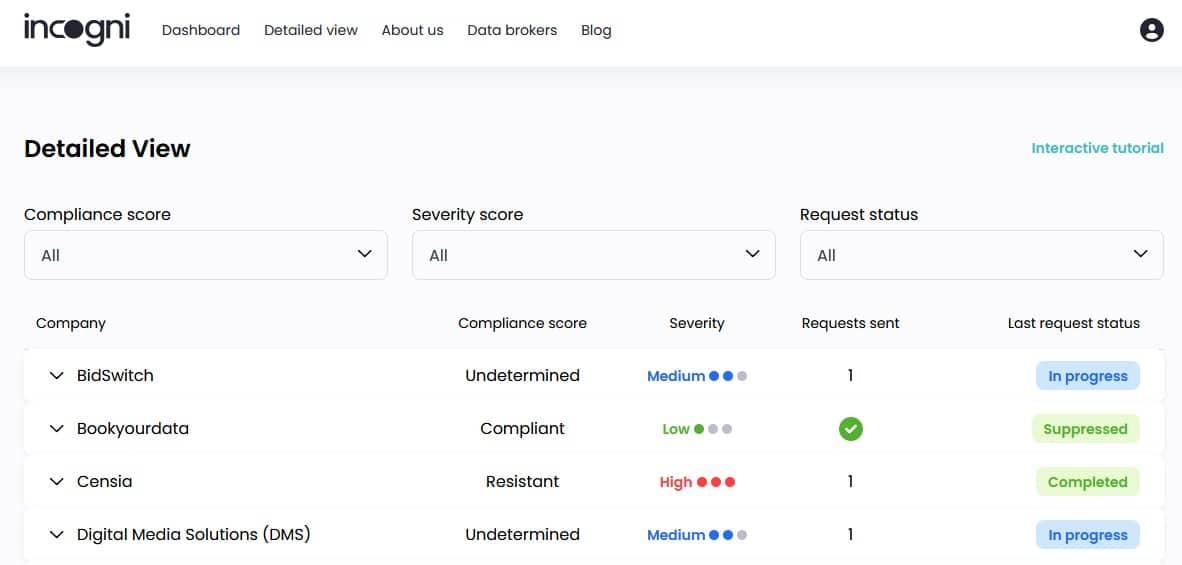Image resolution: width=1182 pixels, height=565 pixels.
Task: Click the green checkmark in Bookyourdata row
Action: click(x=850, y=429)
